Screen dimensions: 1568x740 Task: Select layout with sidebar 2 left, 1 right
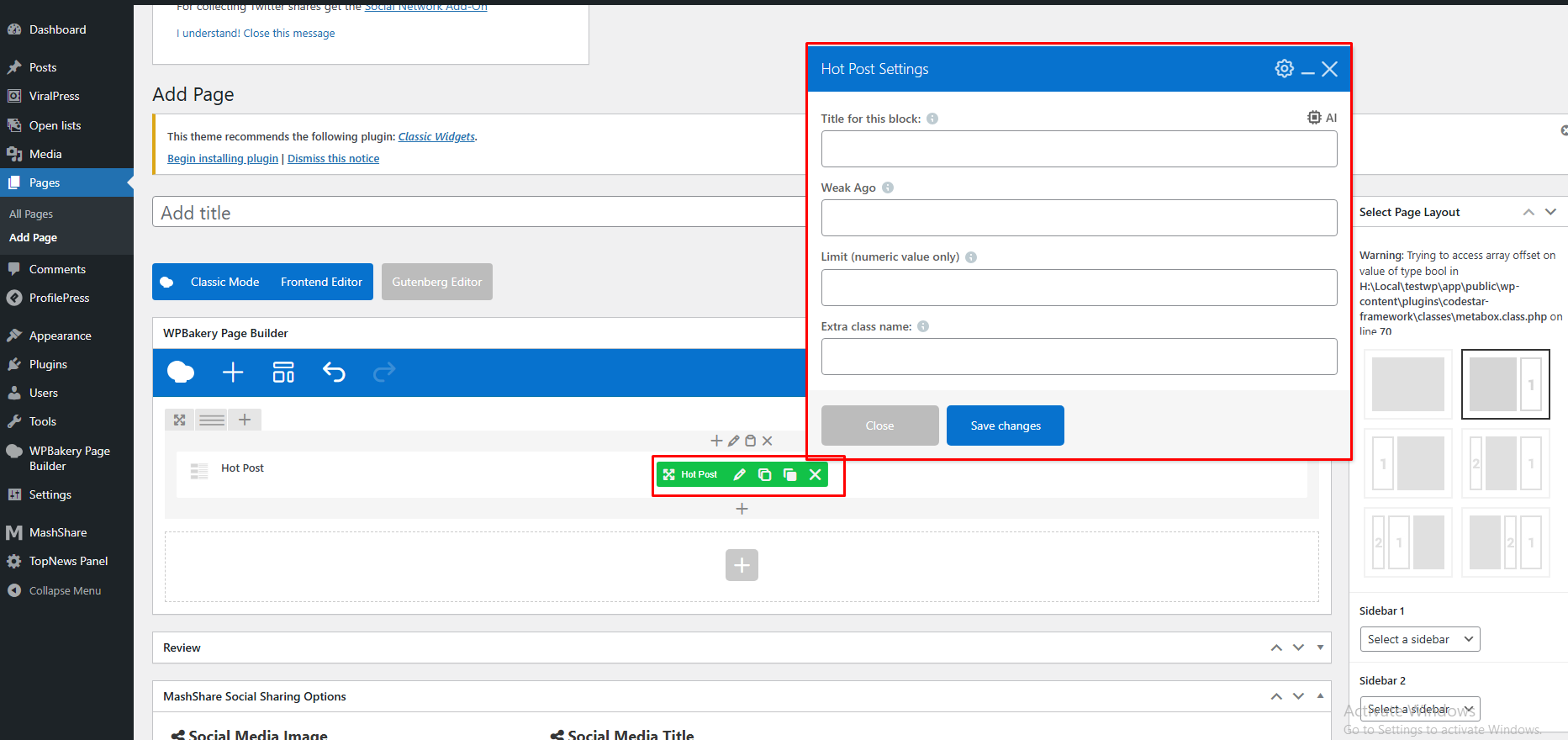pyautogui.click(x=1506, y=463)
